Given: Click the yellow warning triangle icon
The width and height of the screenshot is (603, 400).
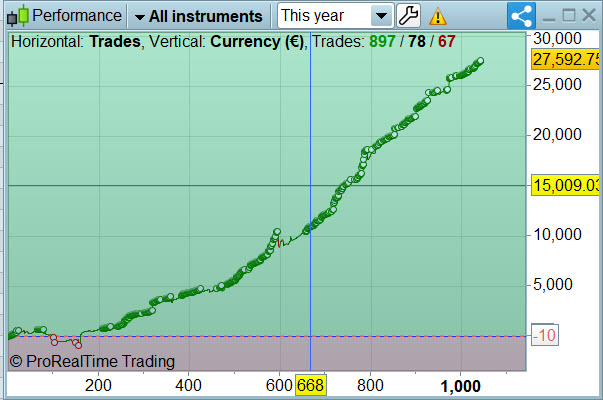Looking at the screenshot, I should (x=438, y=17).
